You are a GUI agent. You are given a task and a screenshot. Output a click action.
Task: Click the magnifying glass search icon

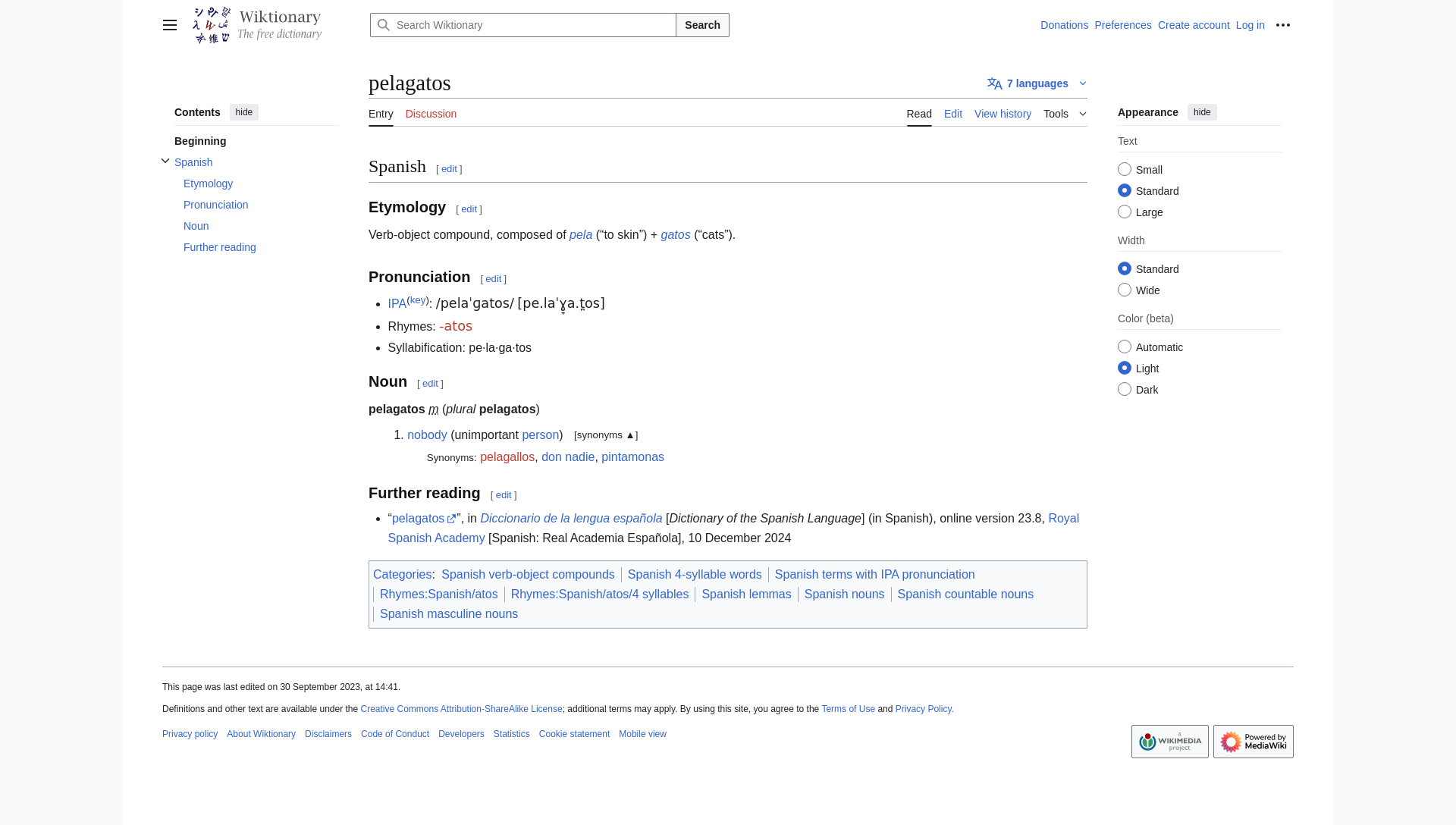384,25
